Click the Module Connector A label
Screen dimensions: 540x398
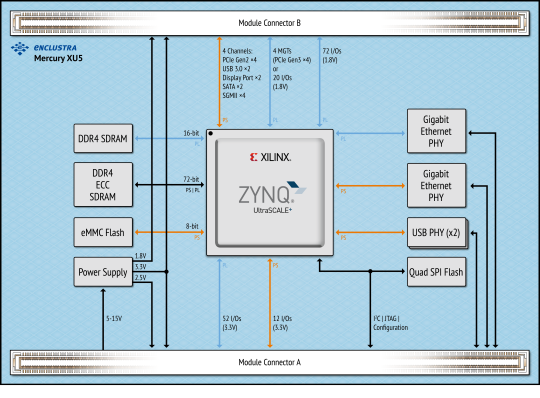[x=270, y=362]
